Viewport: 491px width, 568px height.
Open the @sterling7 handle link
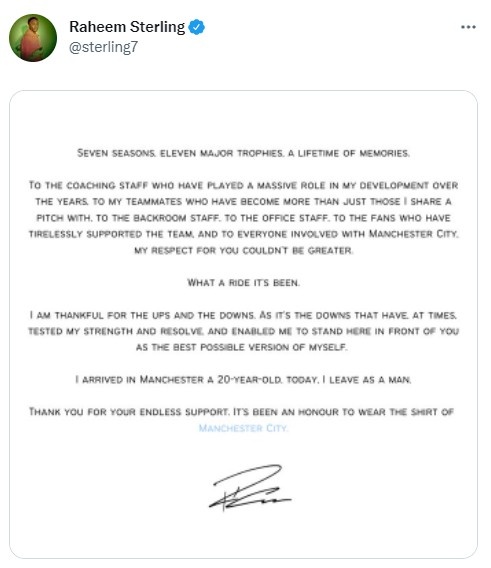click(103, 47)
